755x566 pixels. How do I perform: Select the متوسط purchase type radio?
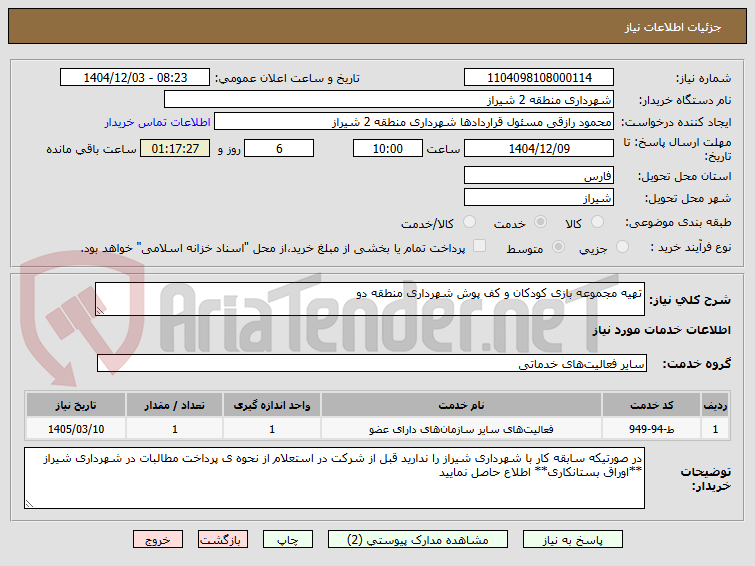point(558,247)
